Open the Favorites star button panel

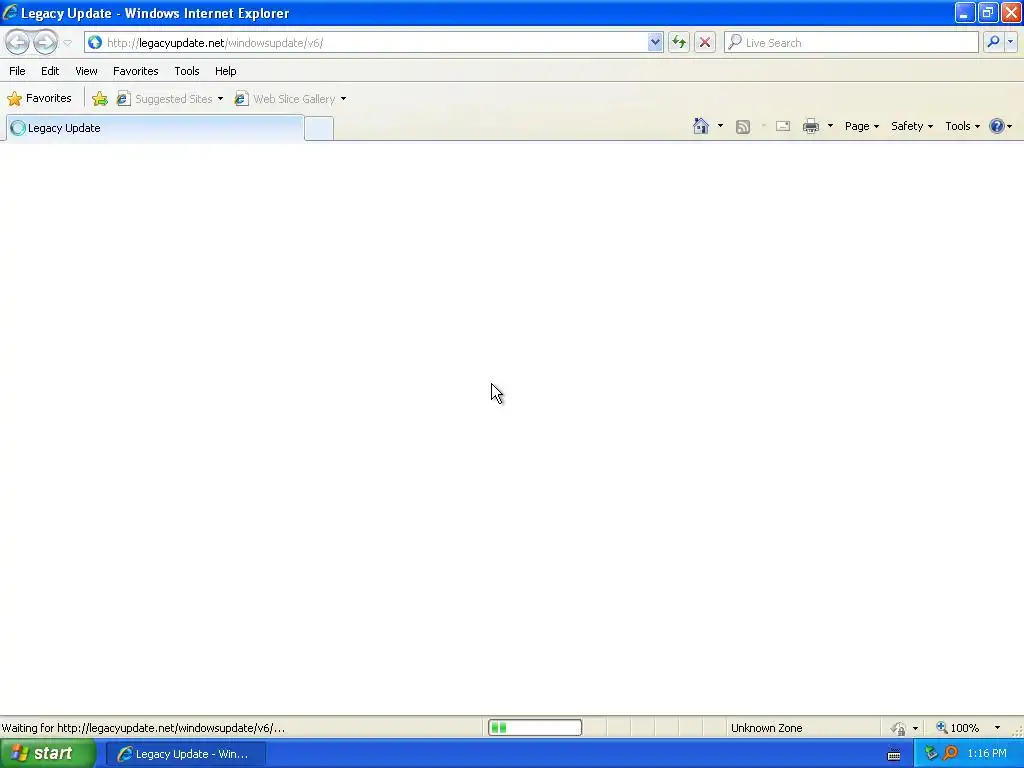(39, 99)
